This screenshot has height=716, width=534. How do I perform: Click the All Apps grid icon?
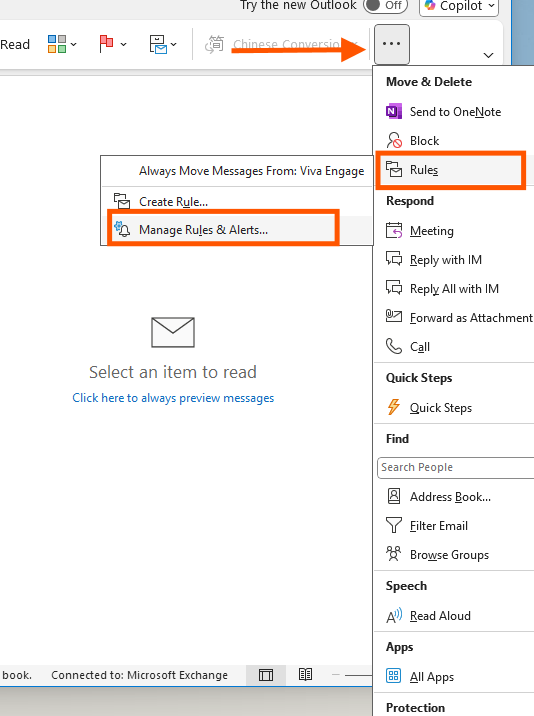click(x=393, y=675)
